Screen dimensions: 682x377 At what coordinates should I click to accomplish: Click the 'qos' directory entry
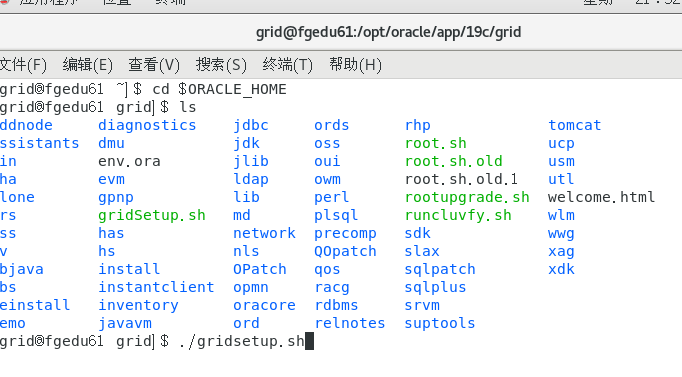point(327,270)
